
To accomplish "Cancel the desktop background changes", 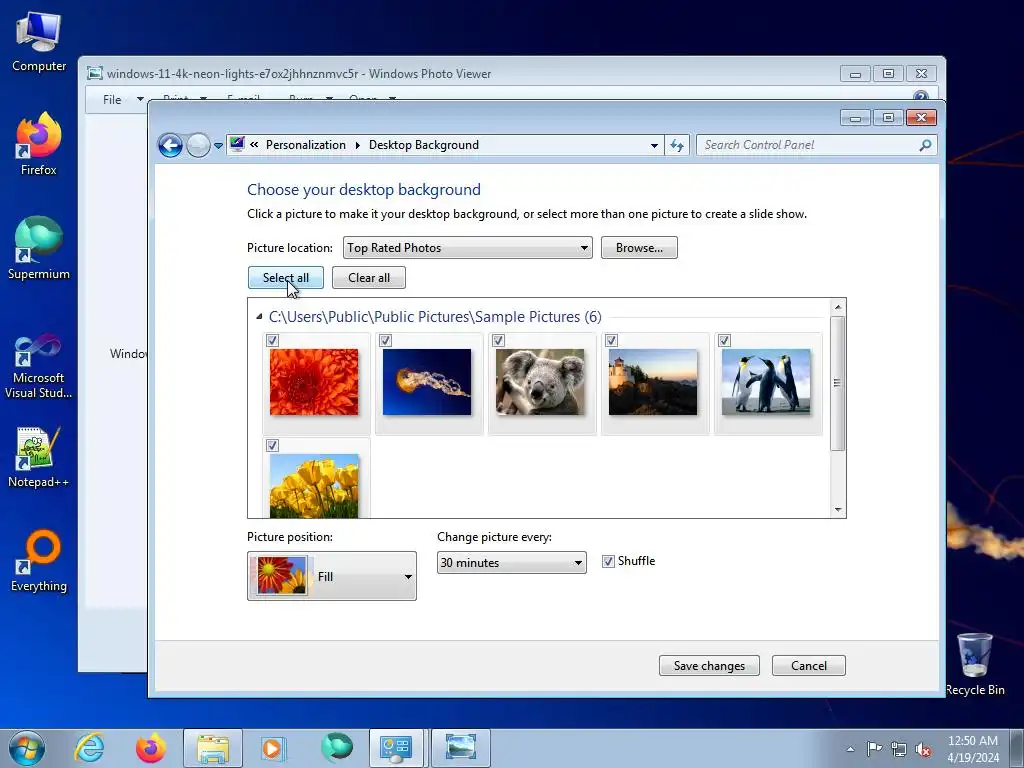I will point(809,665).
